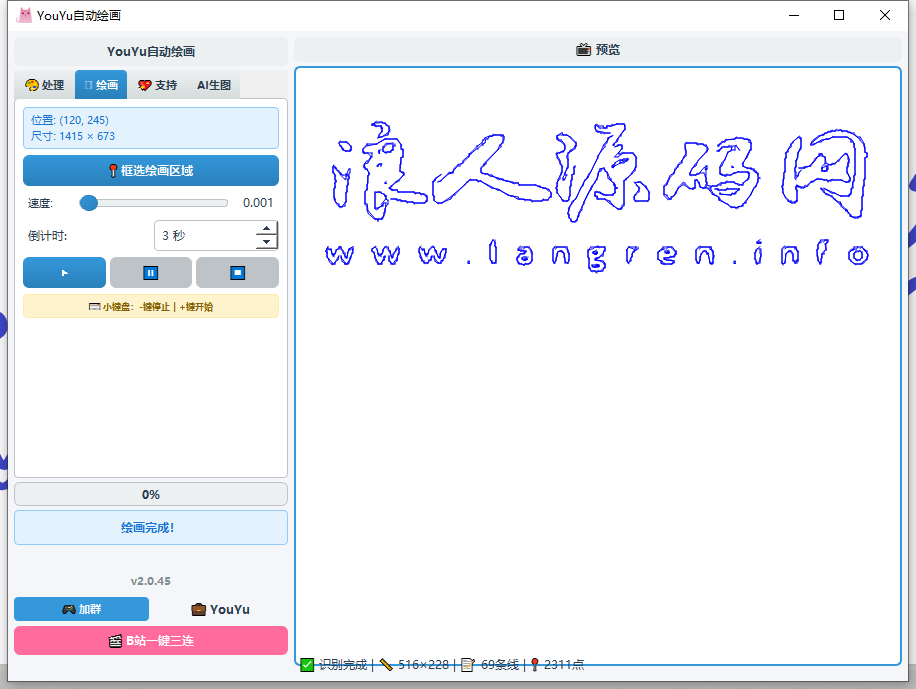Stop drawing with the stop button
The image size is (916, 689).
[x=237, y=272]
